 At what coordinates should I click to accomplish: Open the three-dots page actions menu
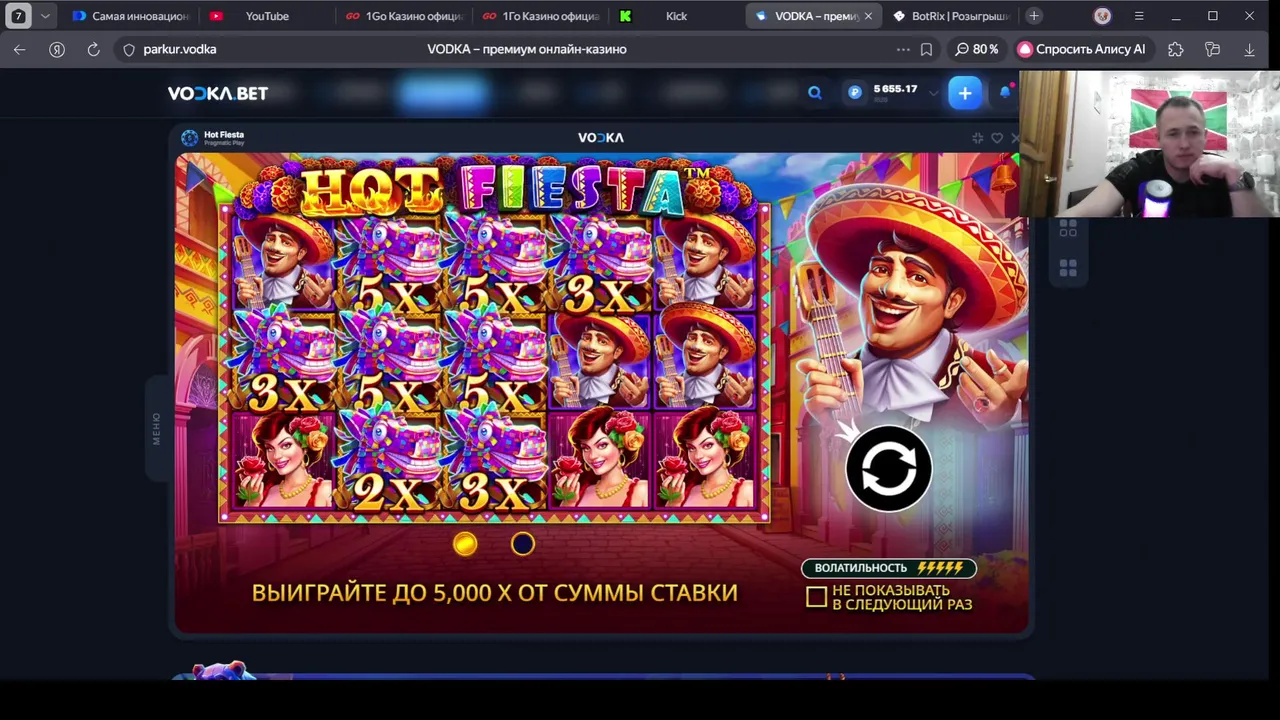[903, 49]
